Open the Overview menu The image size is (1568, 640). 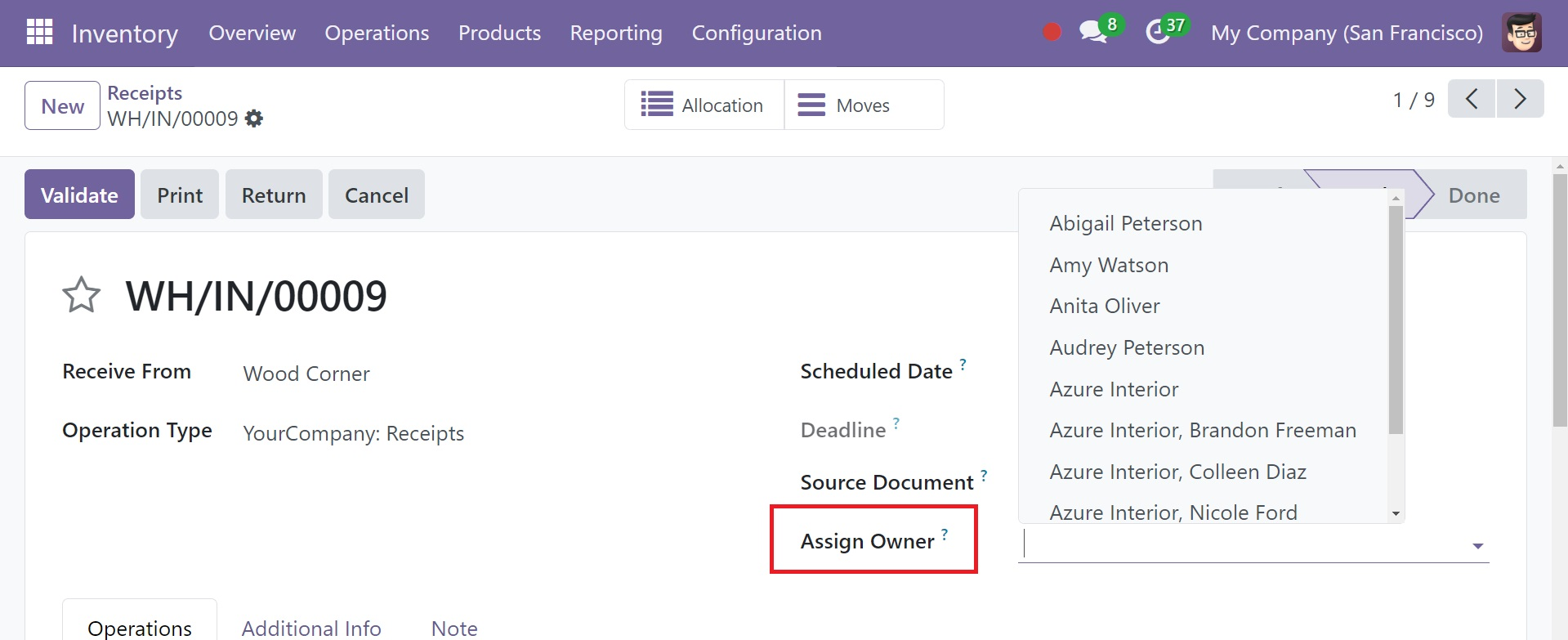click(x=252, y=33)
